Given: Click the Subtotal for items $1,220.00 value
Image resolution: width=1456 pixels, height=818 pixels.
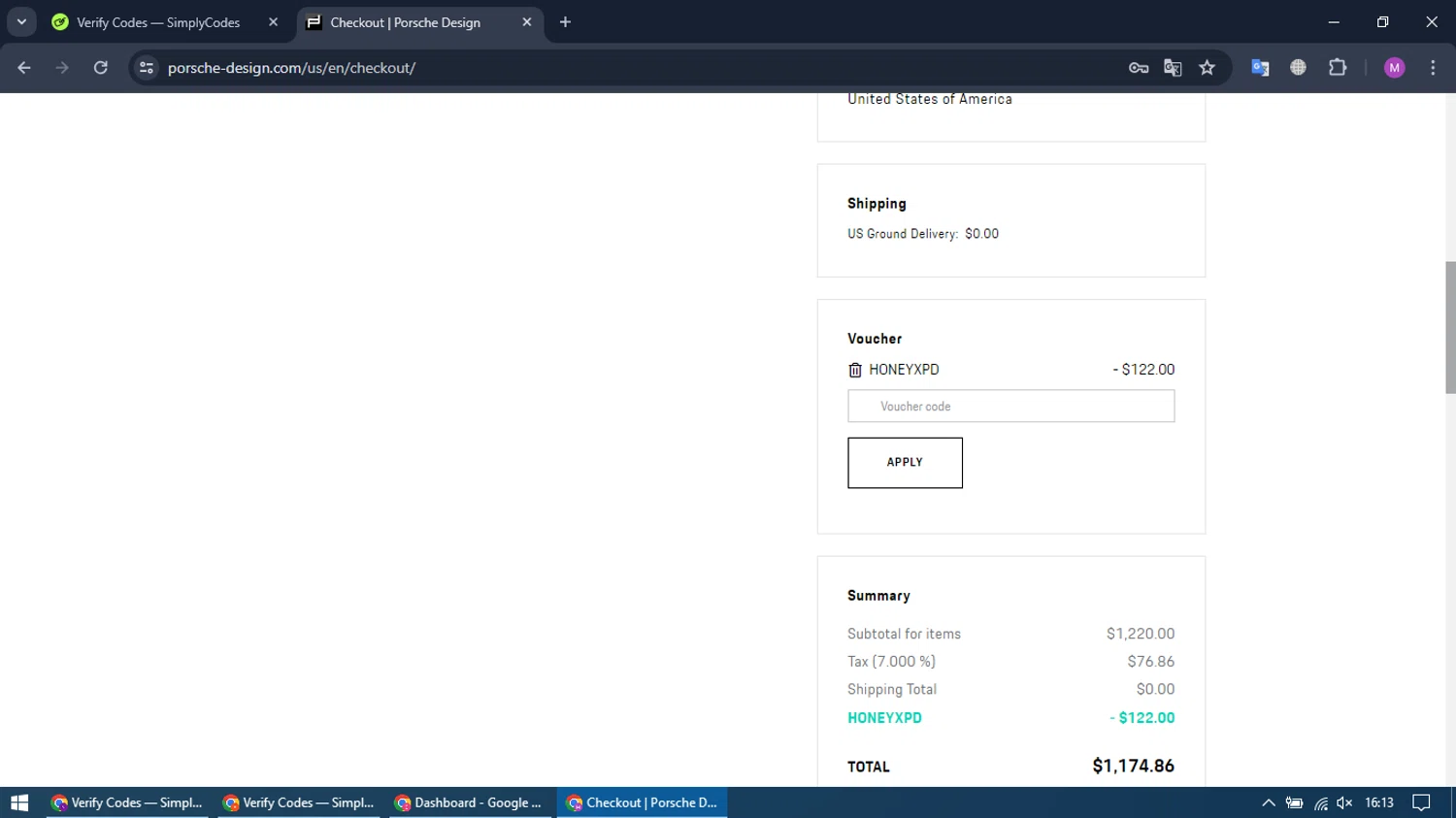Looking at the screenshot, I should pyautogui.click(x=1141, y=634).
